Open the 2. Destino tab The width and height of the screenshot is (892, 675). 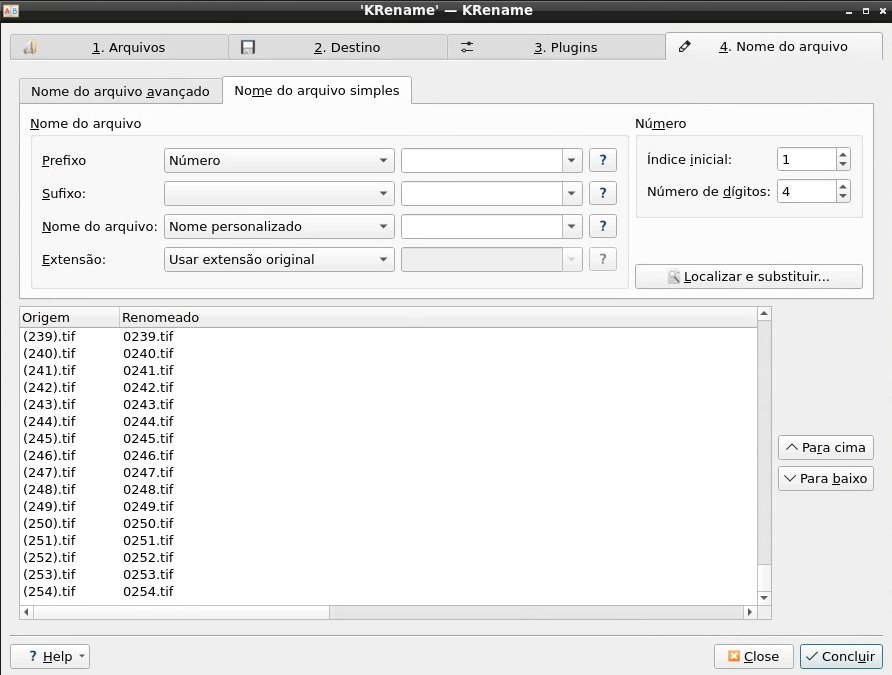tap(337, 47)
